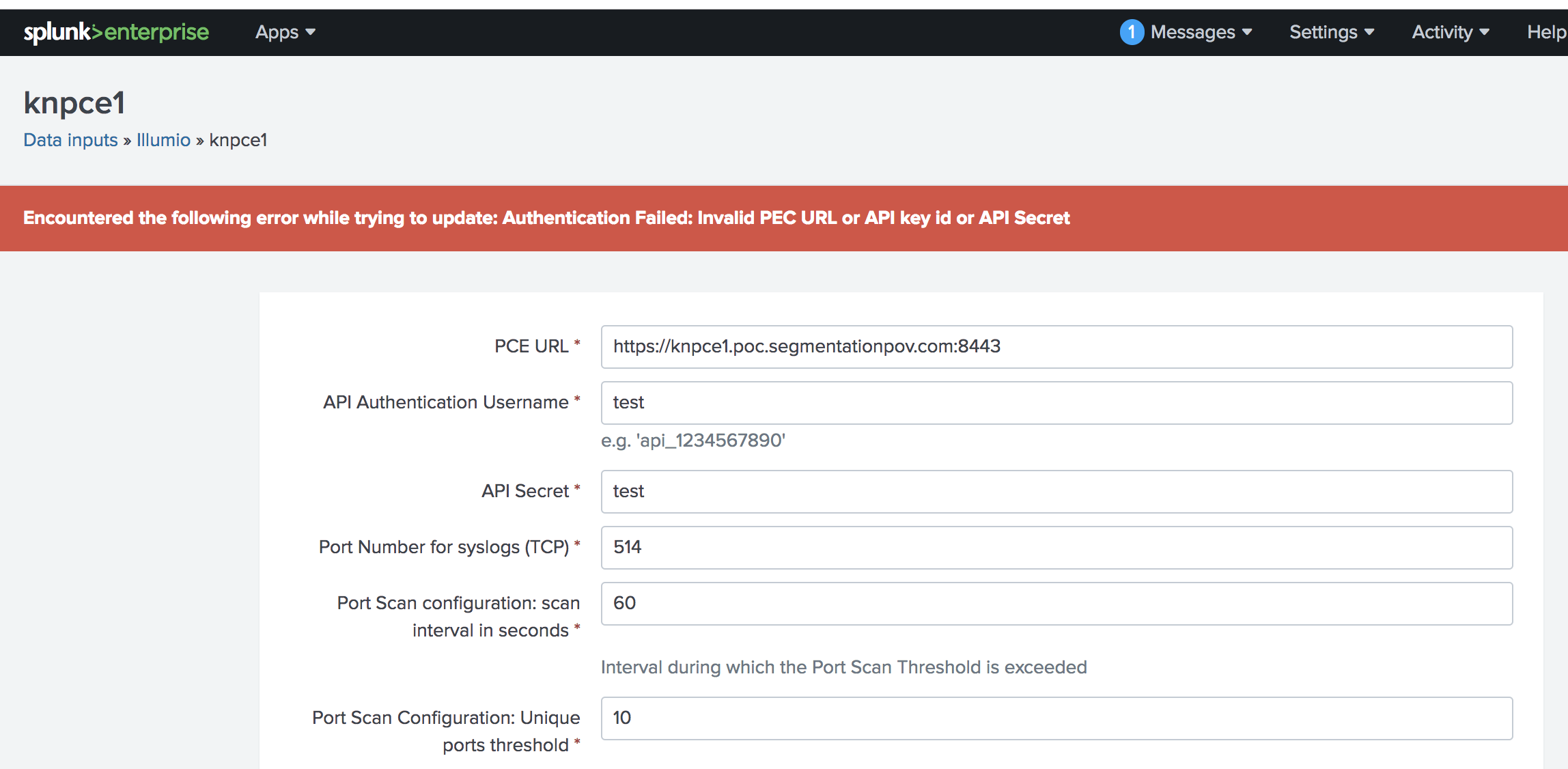Click the PCE URL label
This screenshot has width=1568, height=769.
pos(537,346)
